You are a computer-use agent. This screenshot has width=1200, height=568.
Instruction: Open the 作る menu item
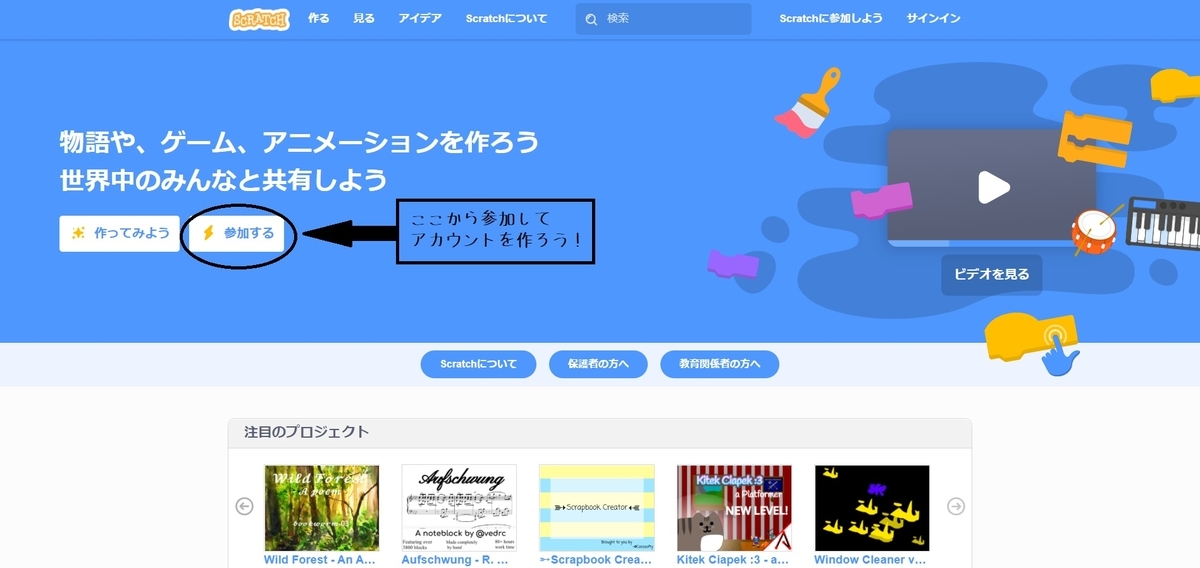(318, 19)
